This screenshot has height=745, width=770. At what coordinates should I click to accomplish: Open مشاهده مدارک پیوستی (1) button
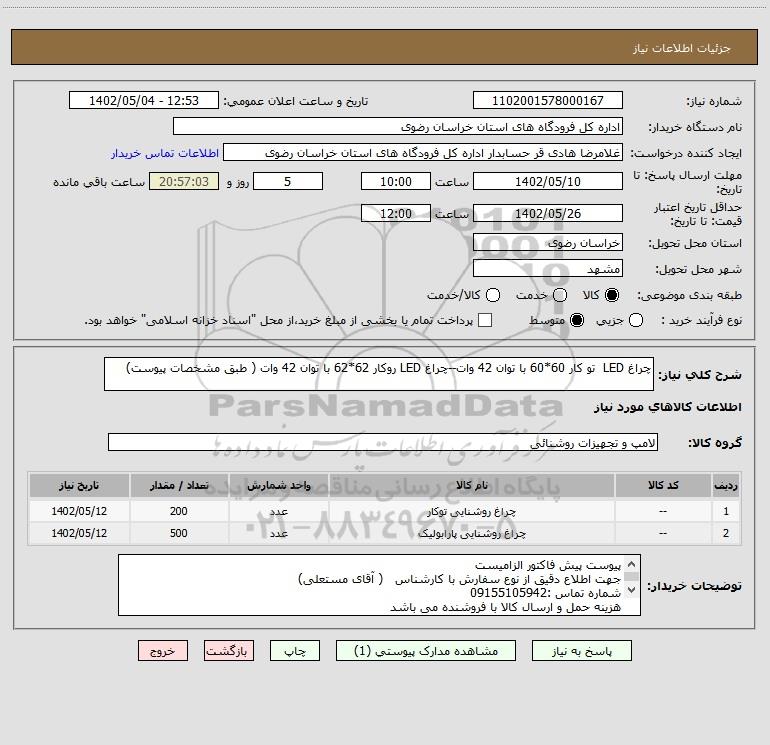426,651
